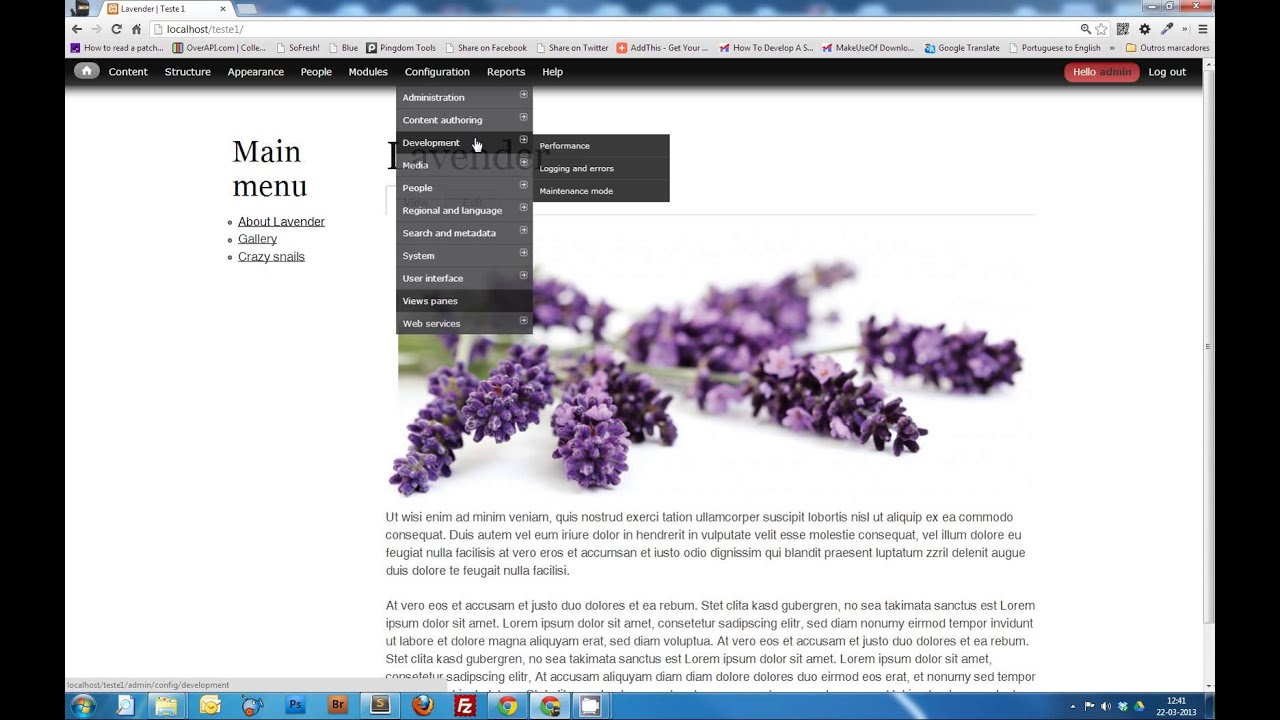Open the QR code extension icon

pos(1123,29)
